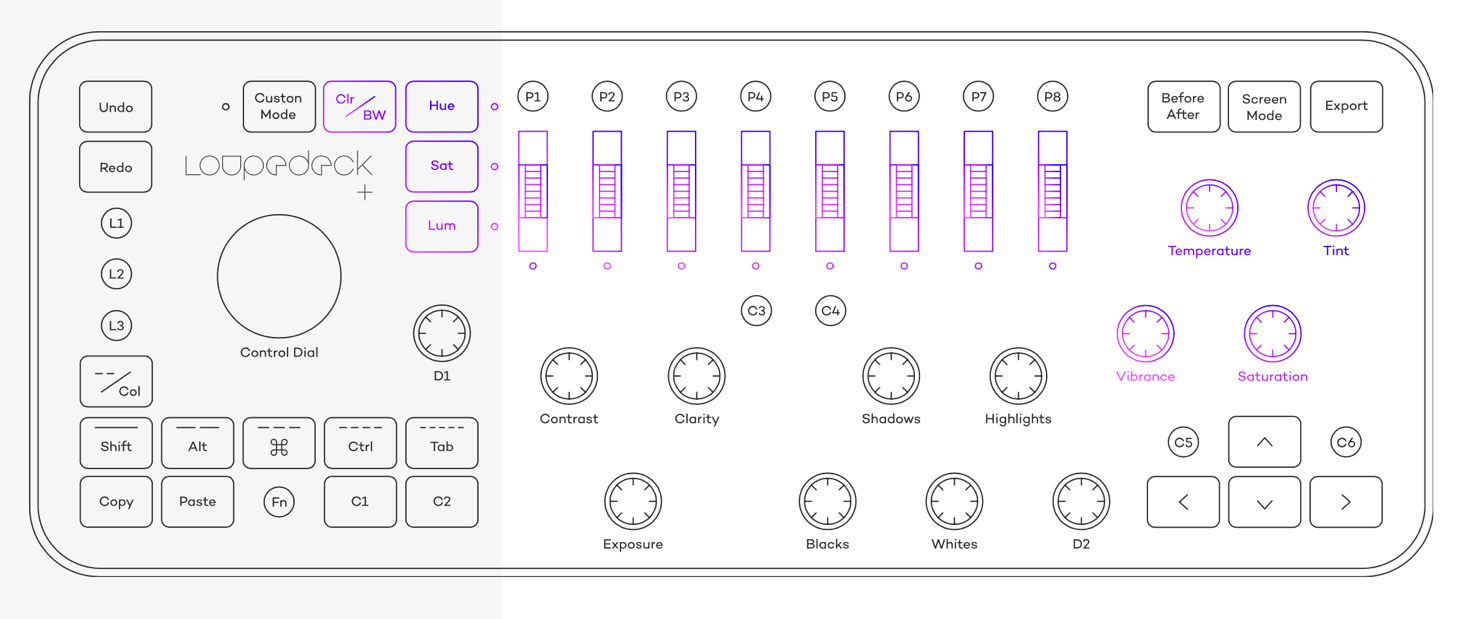
Task: Enable Before After comparison
Action: coord(1183,106)
